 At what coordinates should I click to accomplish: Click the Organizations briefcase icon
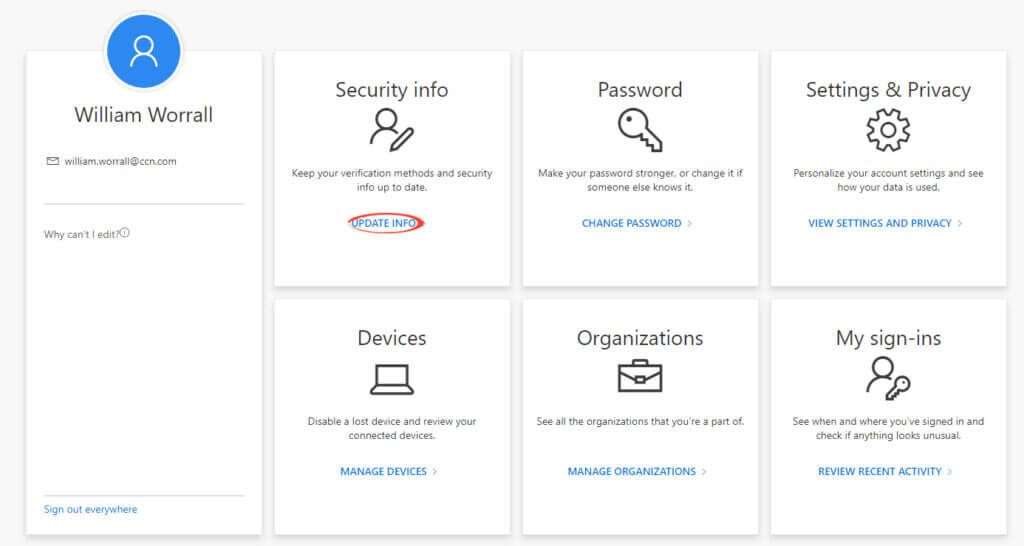click(x=640, y=376)
